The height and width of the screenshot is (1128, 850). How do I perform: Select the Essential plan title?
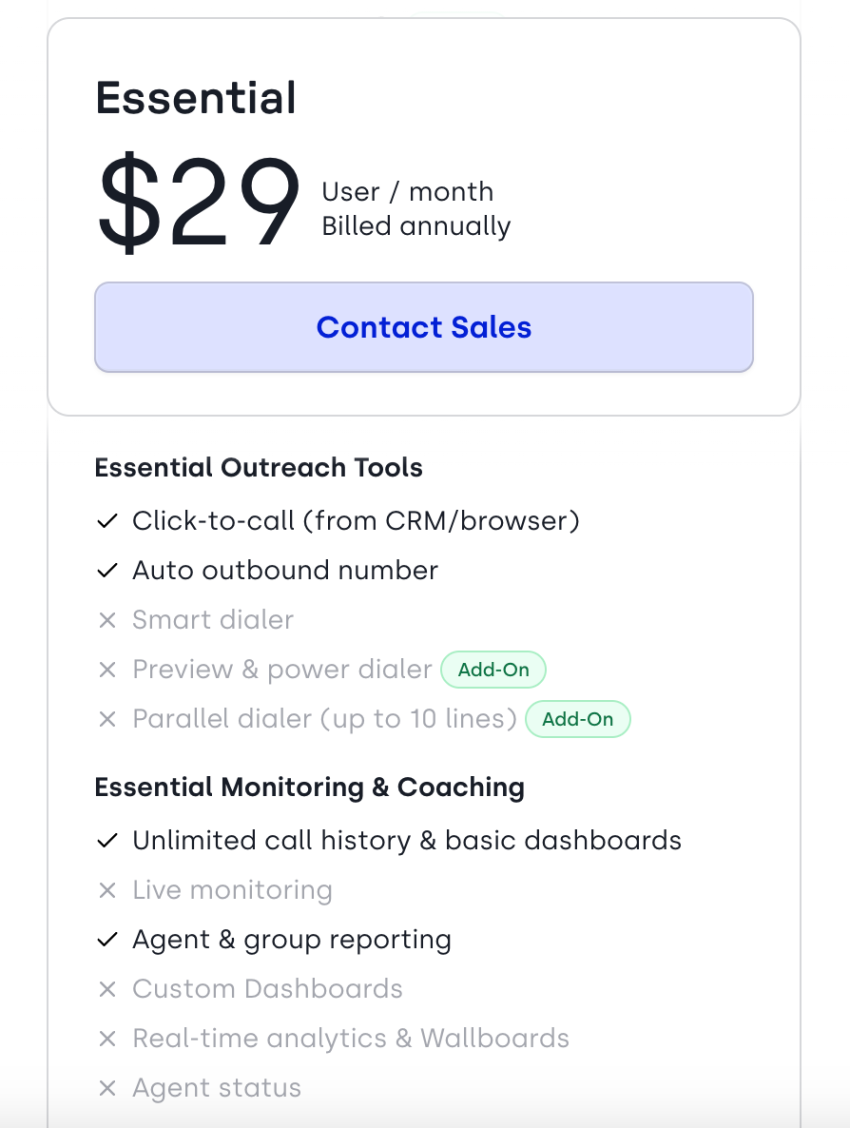[x=195, y=96]
